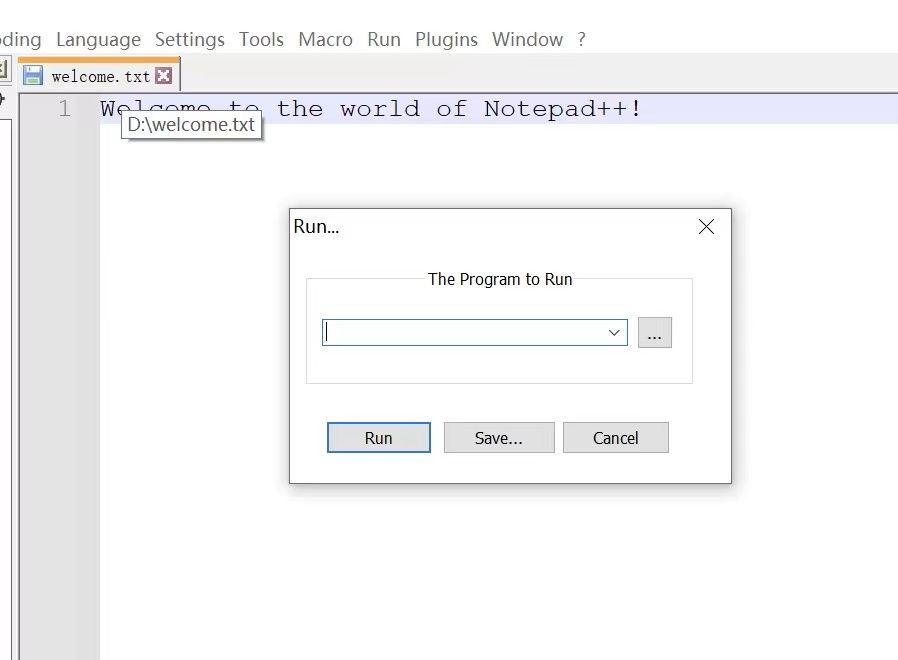
Task: Open the Window menu
Action: point(527,40)
